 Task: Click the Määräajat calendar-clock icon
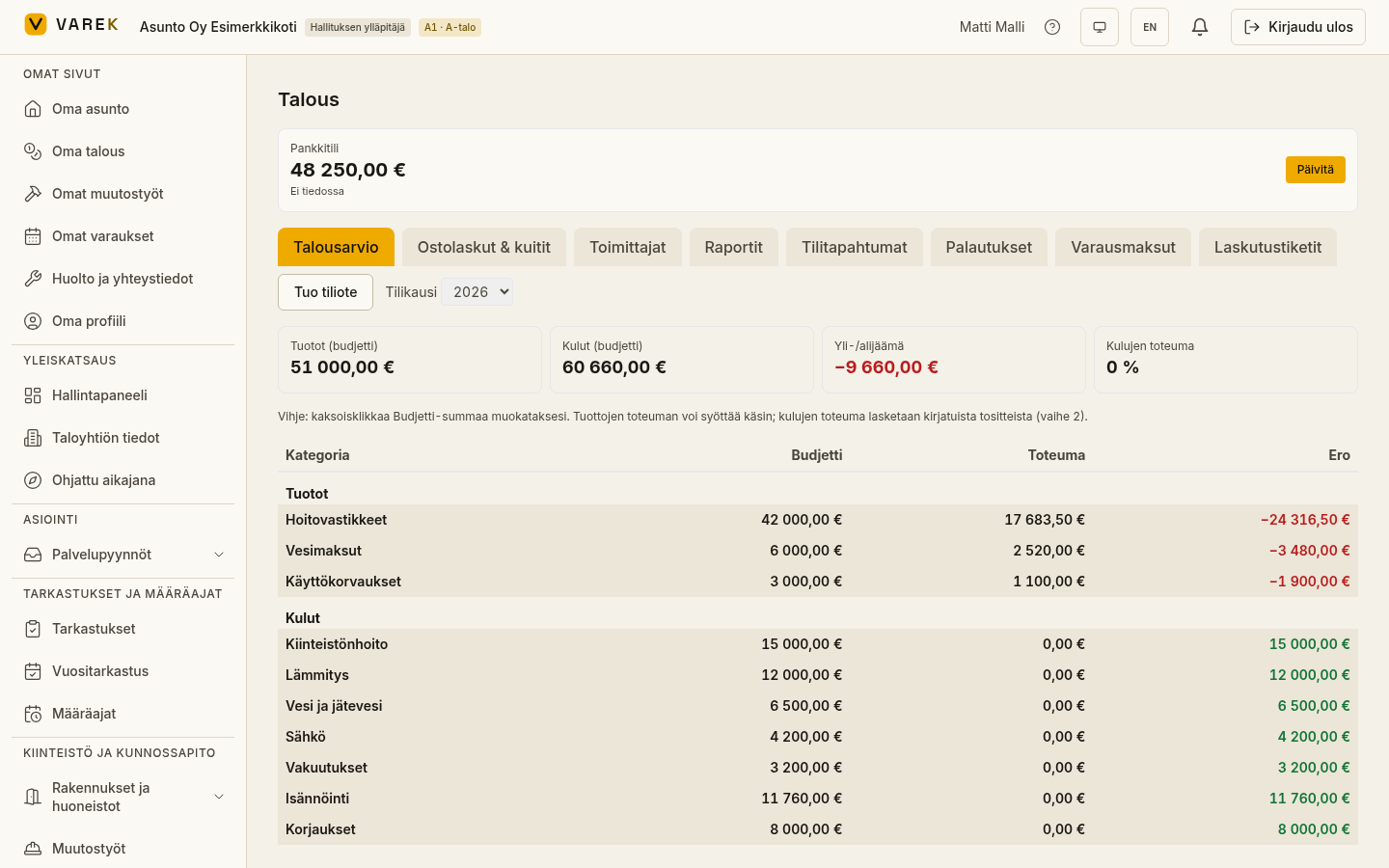click(x=33, y=714)
